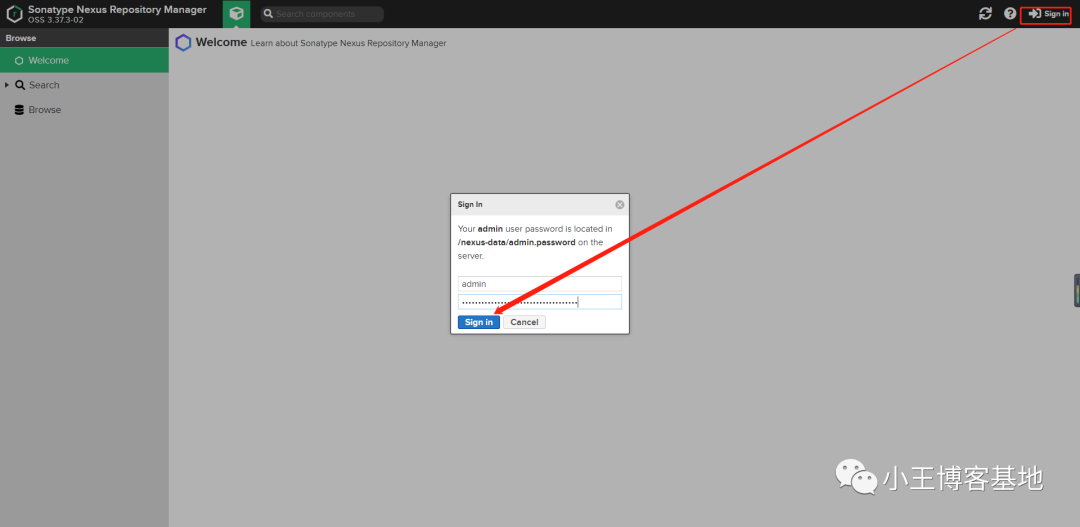Open the Browse cube icon in header

point(236,14)
